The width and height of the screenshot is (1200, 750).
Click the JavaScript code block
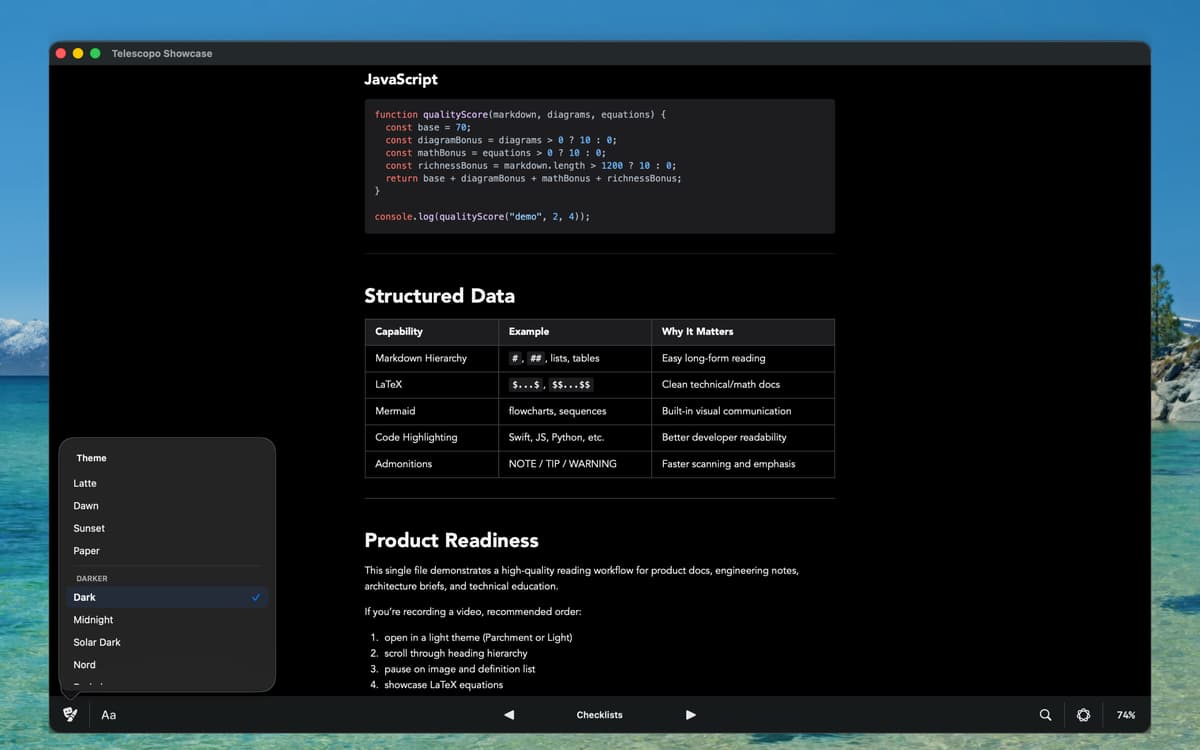pyautogui.click(x=599, y=166)
